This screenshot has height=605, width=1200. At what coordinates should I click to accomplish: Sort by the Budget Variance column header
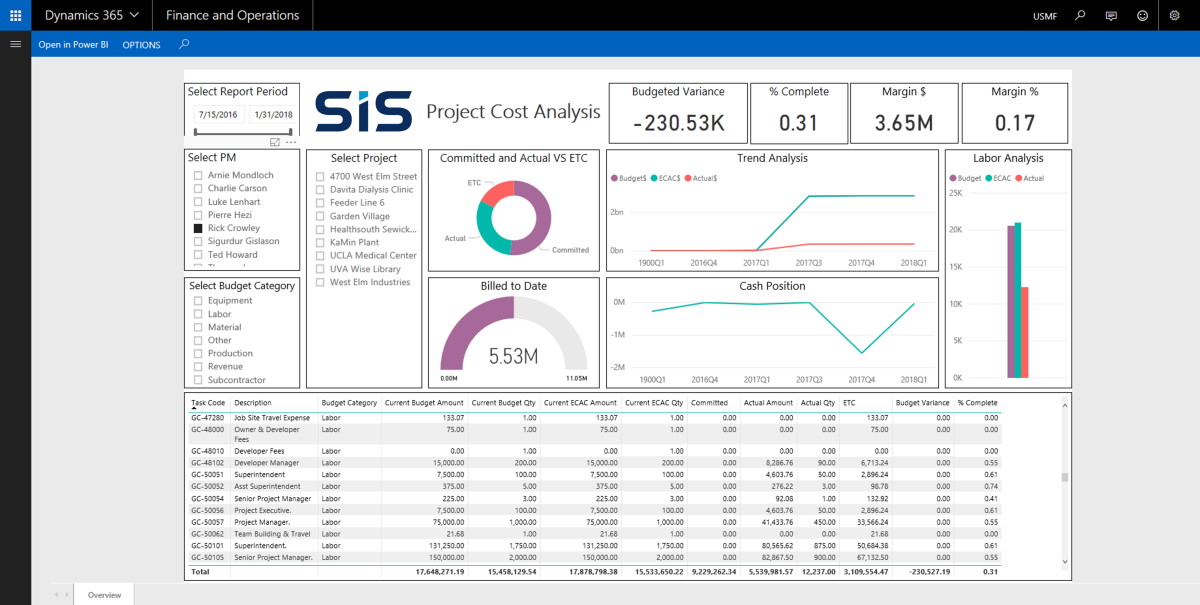click(922, 403)
